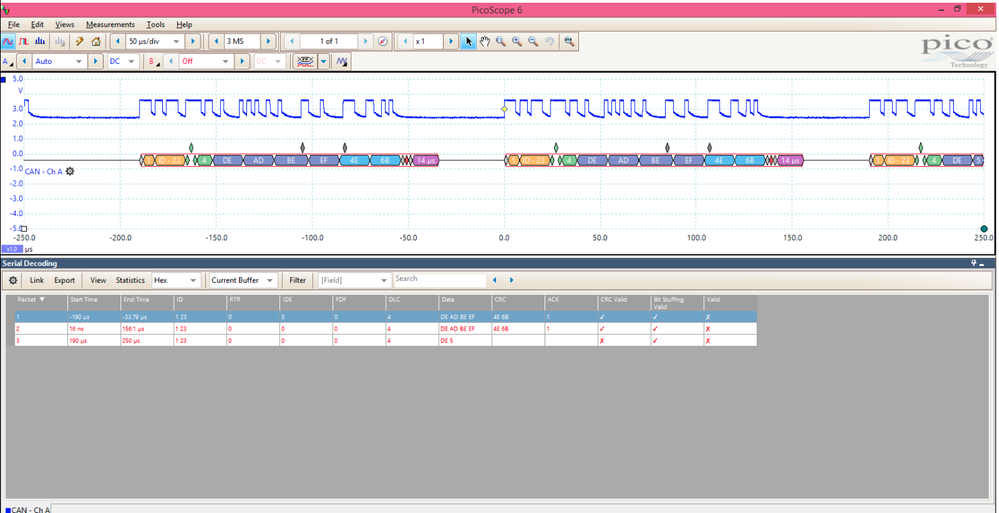Screen dimensions: 999x513
Task: Open the CAN - Ch A gear settings
Action: (x=69, y=171)
